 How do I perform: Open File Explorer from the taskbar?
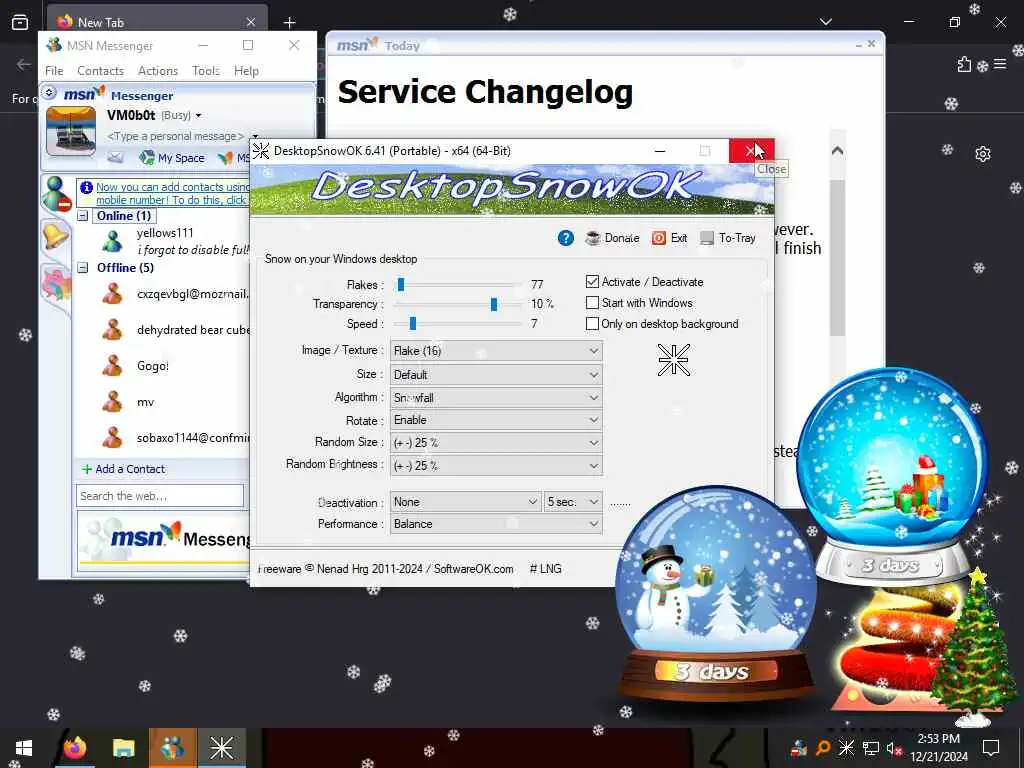pyautogui.click(x=123, y=748)
